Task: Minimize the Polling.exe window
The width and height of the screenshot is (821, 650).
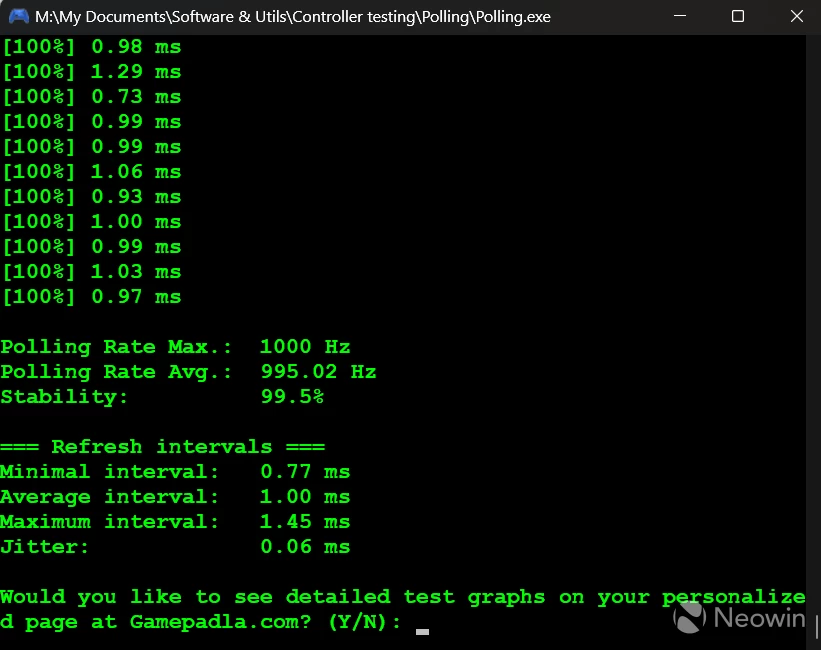Action: [680, 16]
